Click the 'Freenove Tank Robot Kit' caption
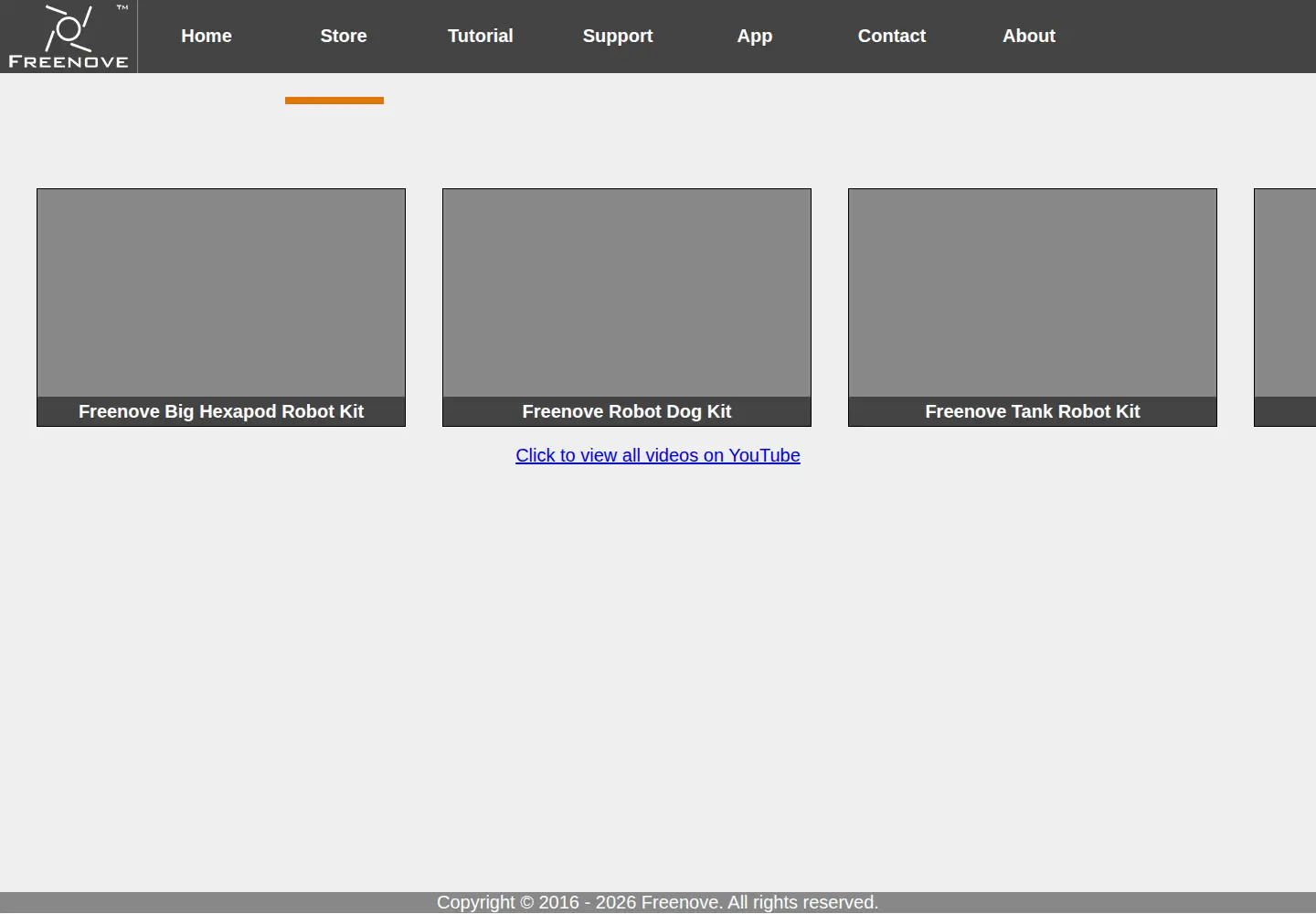Viewport: 1316px width, 914px height. (x=1033, y=411)
